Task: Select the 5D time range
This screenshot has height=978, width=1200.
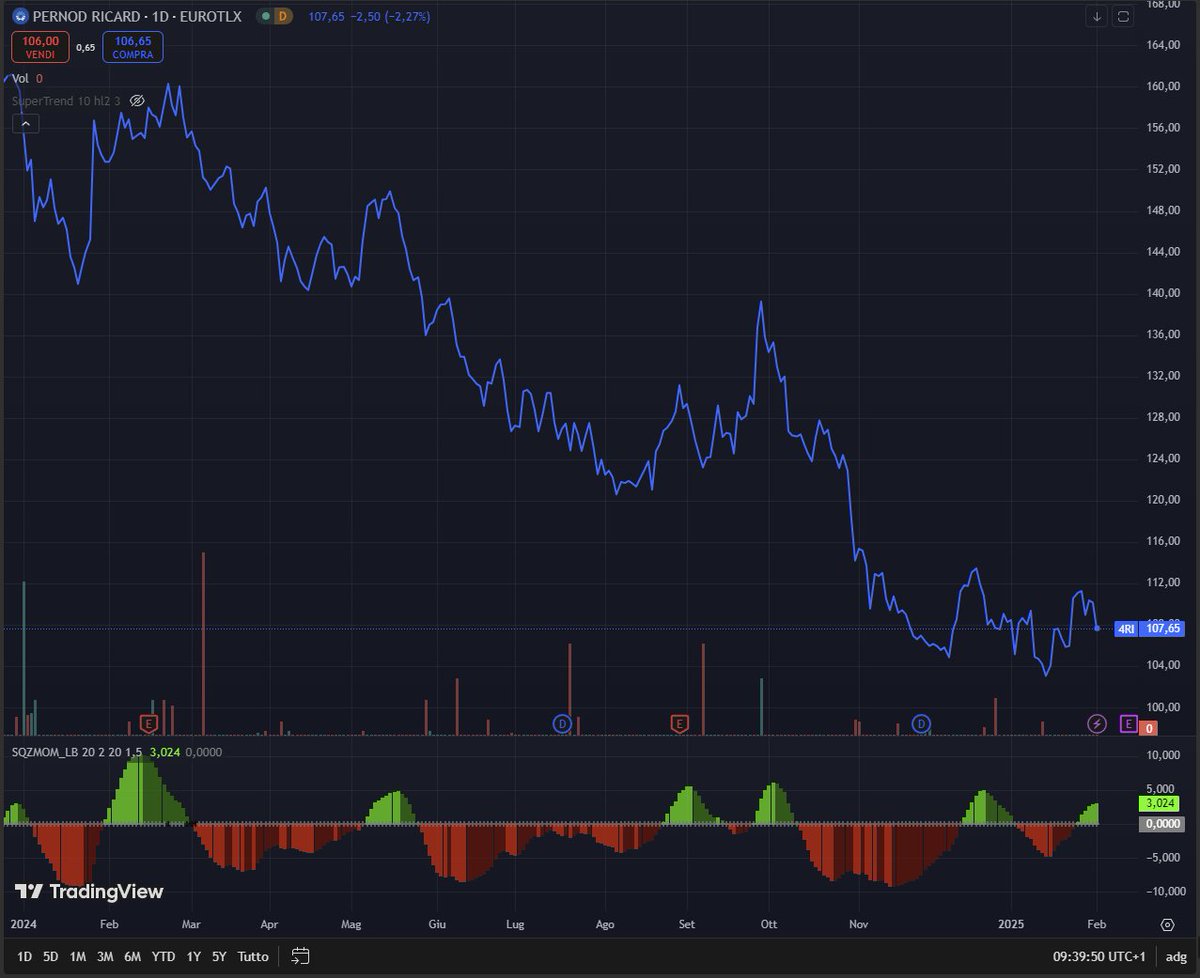Action: coord(51,956)
